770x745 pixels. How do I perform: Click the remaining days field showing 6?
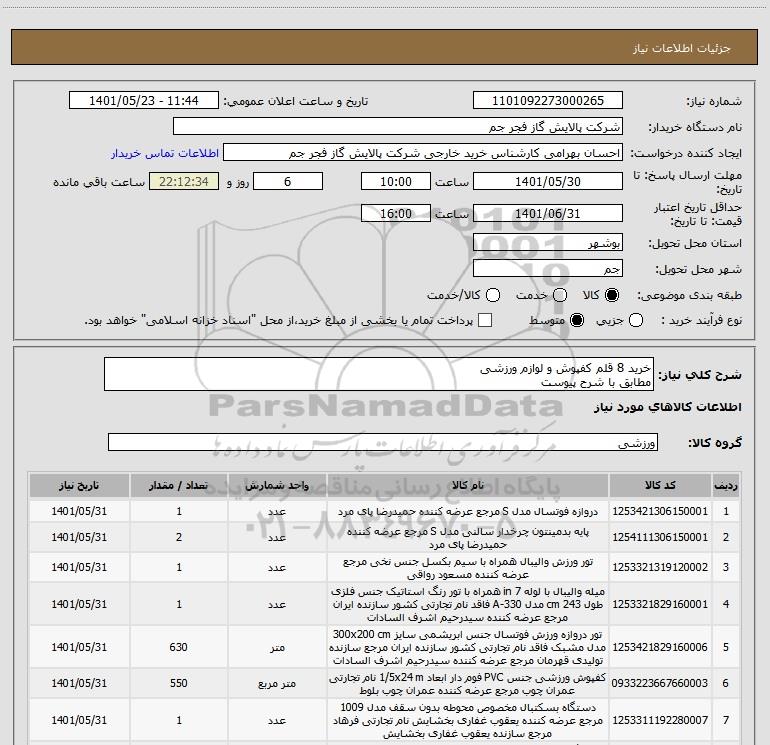(x=288, y=181)
